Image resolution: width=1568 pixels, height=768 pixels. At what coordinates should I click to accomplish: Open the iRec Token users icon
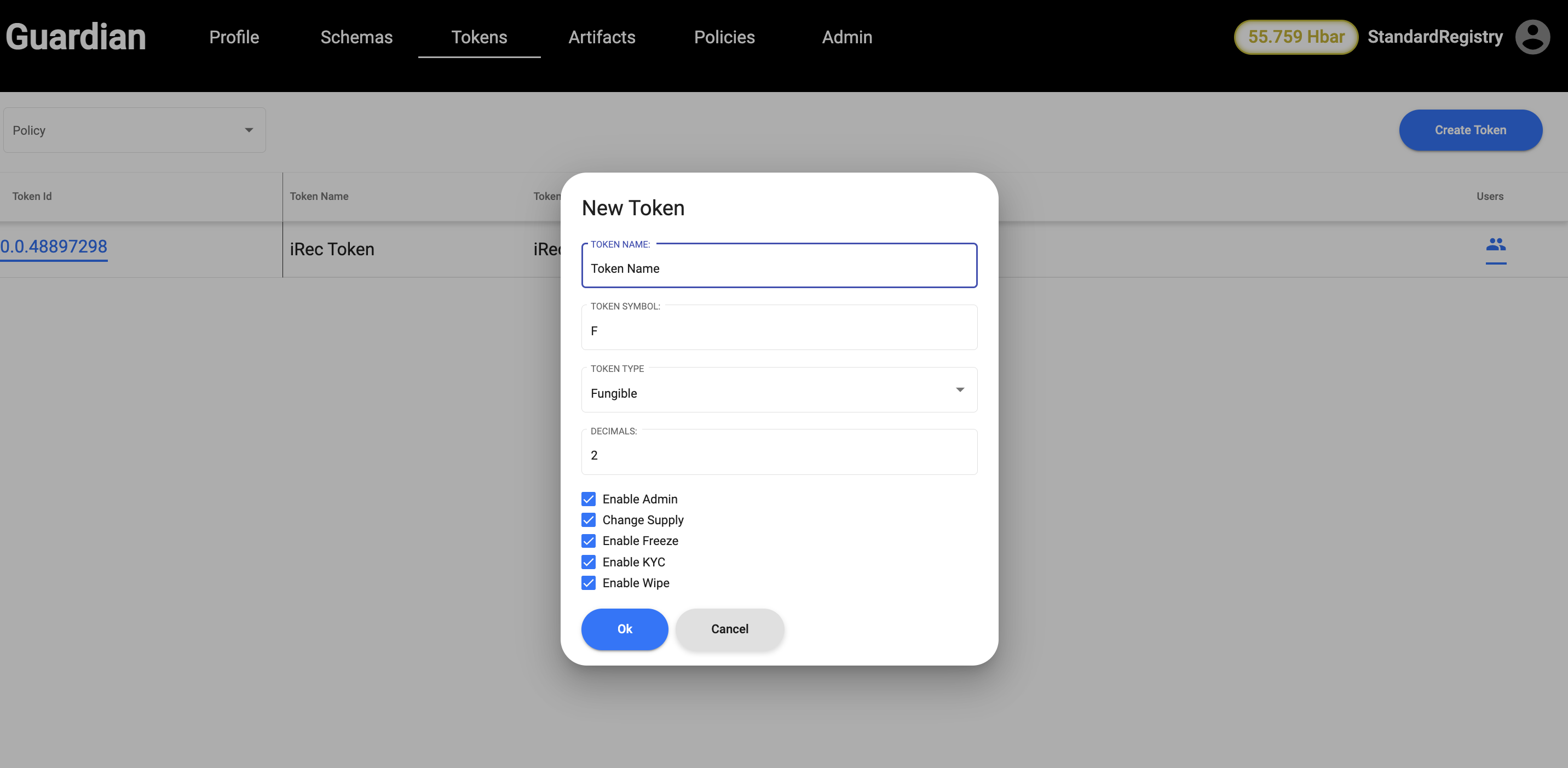pyautogui.click(x=1495, y=245)
